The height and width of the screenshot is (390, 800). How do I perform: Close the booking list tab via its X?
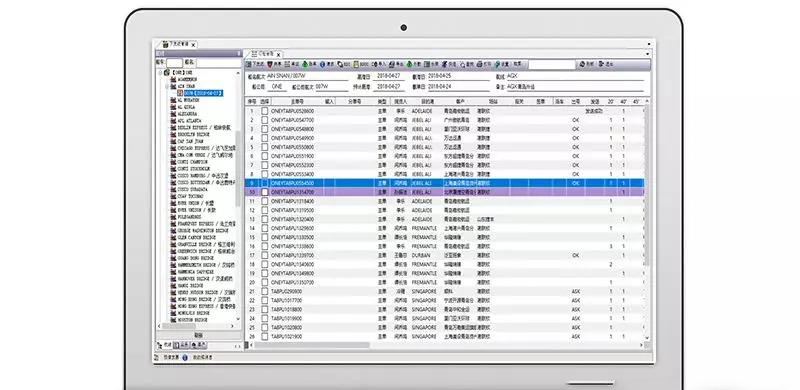point(279,54)
